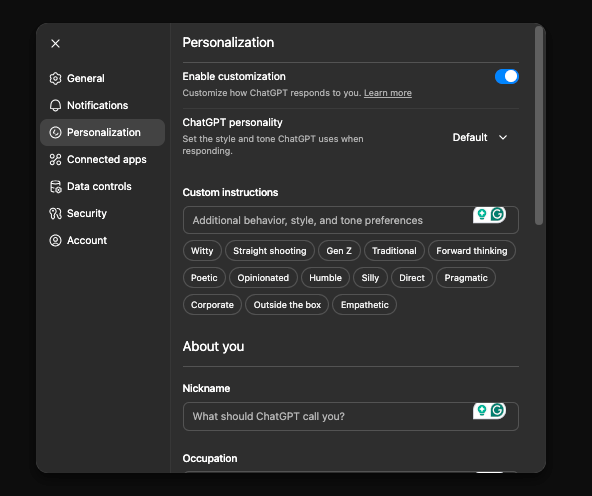Click the Security keys icon
The height and width of the screenshot is (496, 592).
56,213
